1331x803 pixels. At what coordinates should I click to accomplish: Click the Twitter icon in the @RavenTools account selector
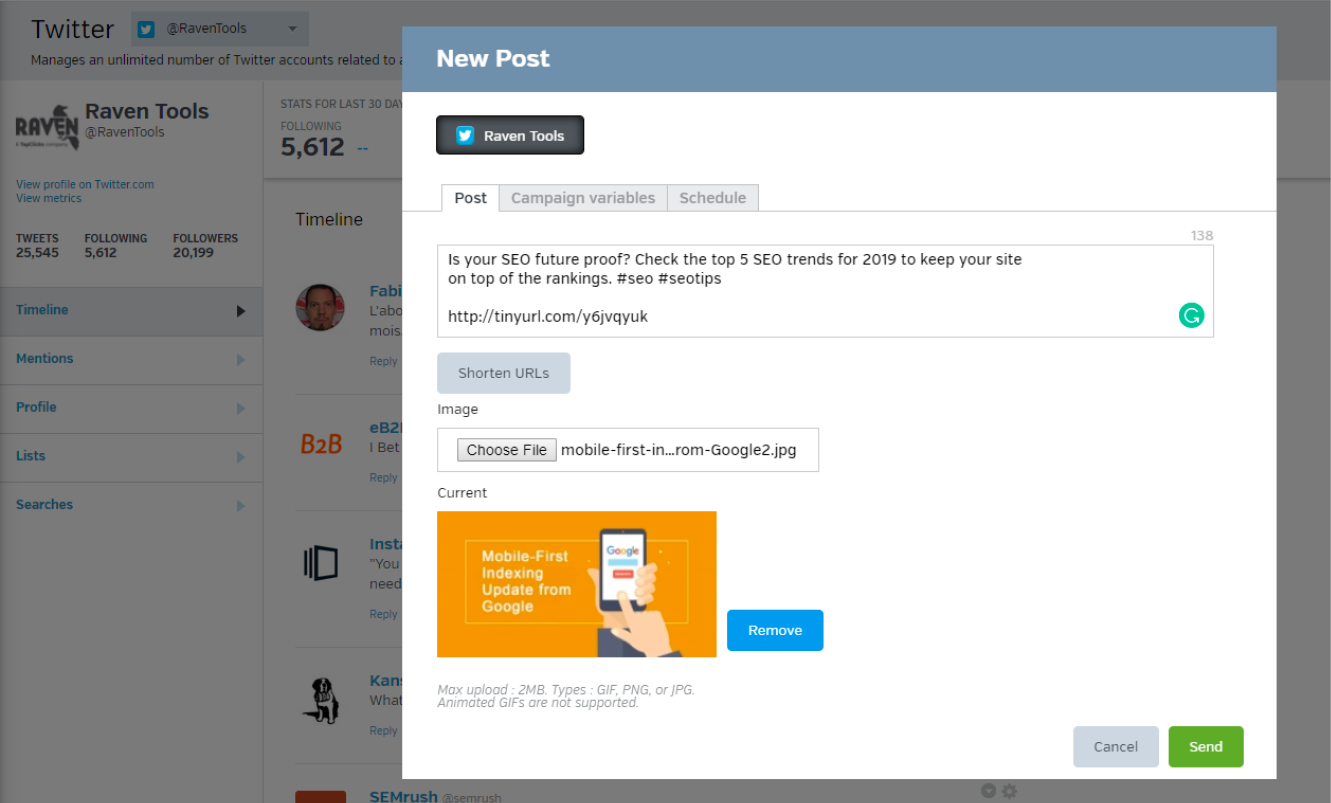(147, 29)
